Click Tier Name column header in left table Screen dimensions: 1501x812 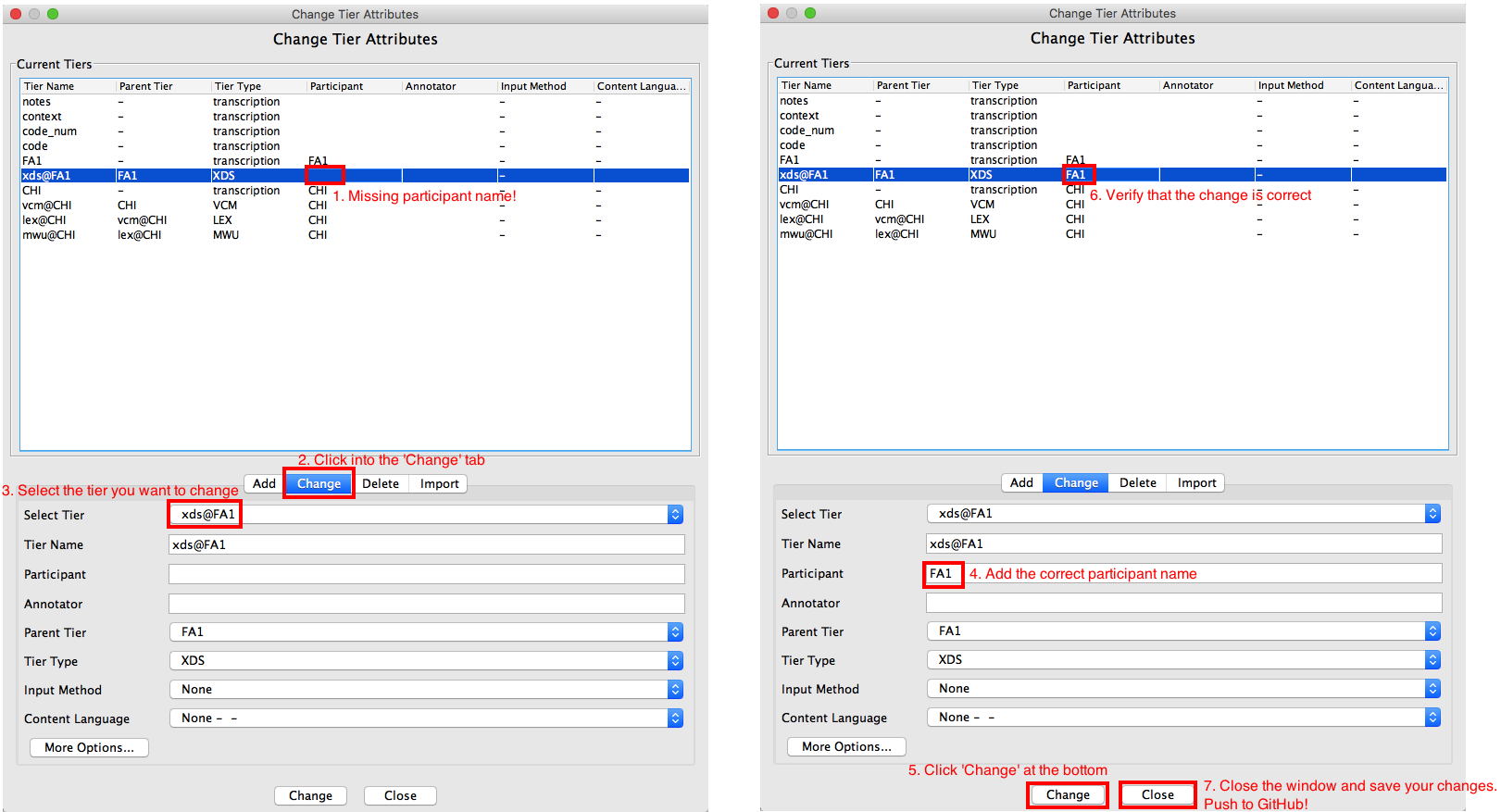coord(69,86)
